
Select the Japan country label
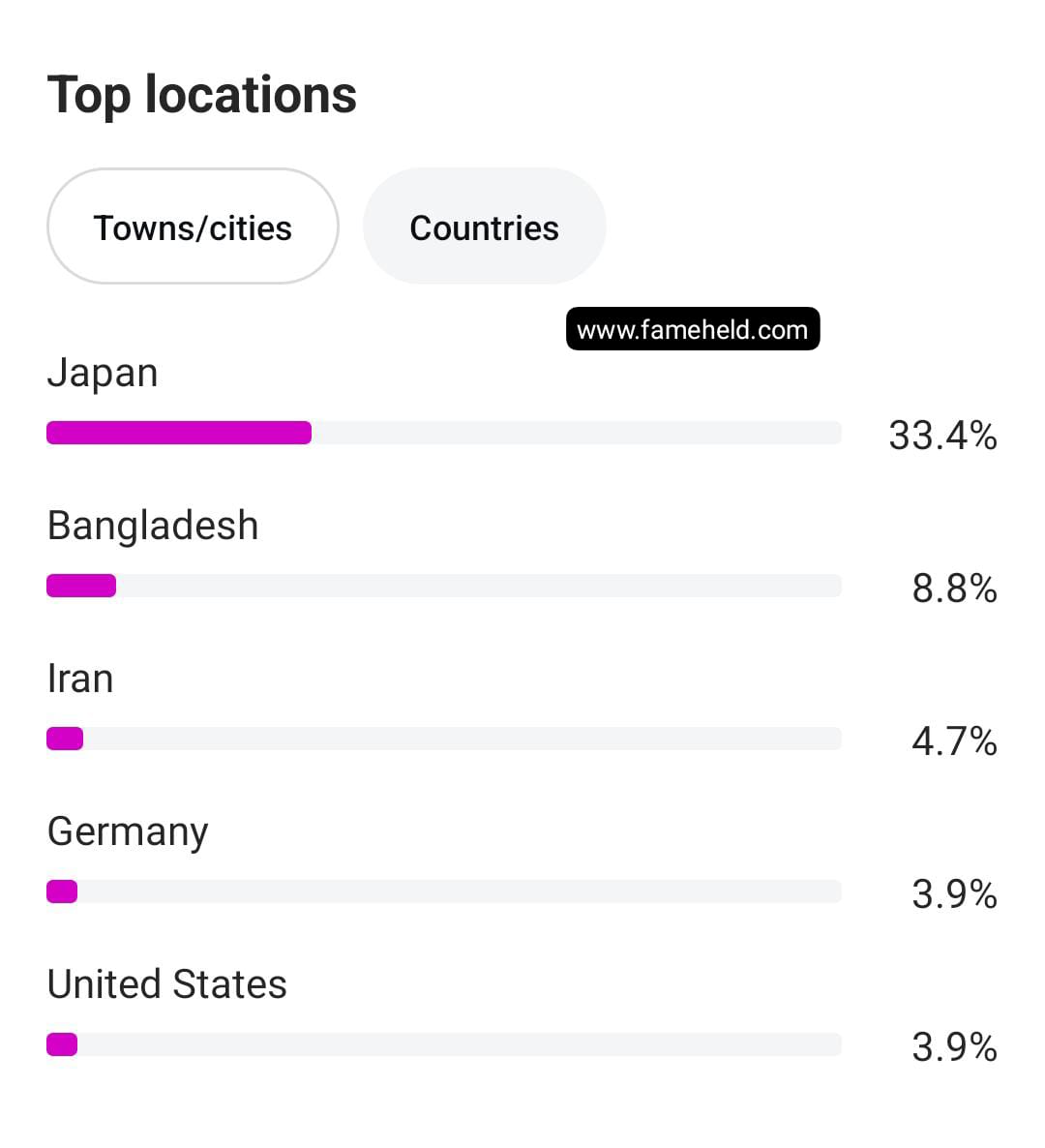click(103, 373)
